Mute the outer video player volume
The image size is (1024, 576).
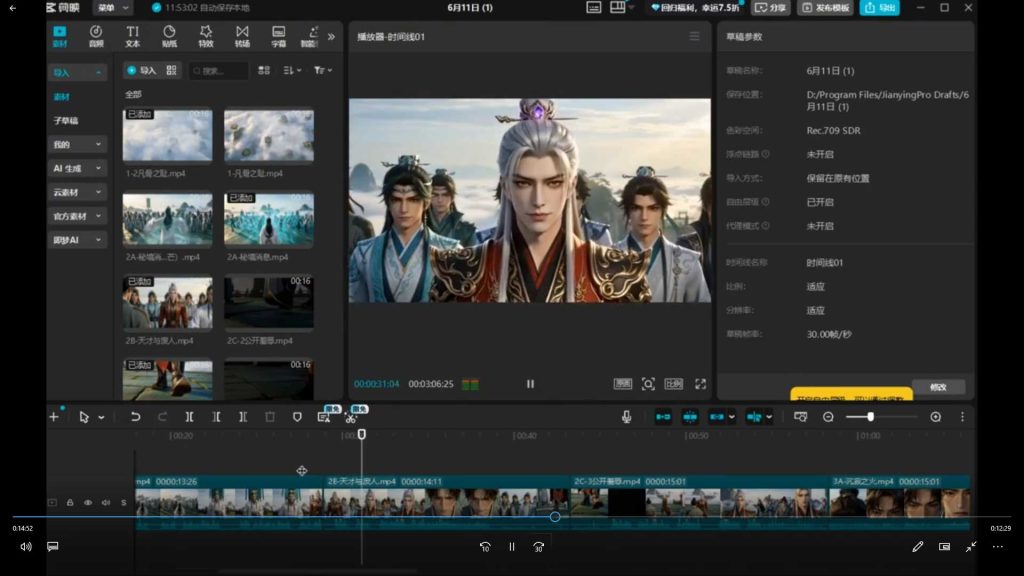25,547
